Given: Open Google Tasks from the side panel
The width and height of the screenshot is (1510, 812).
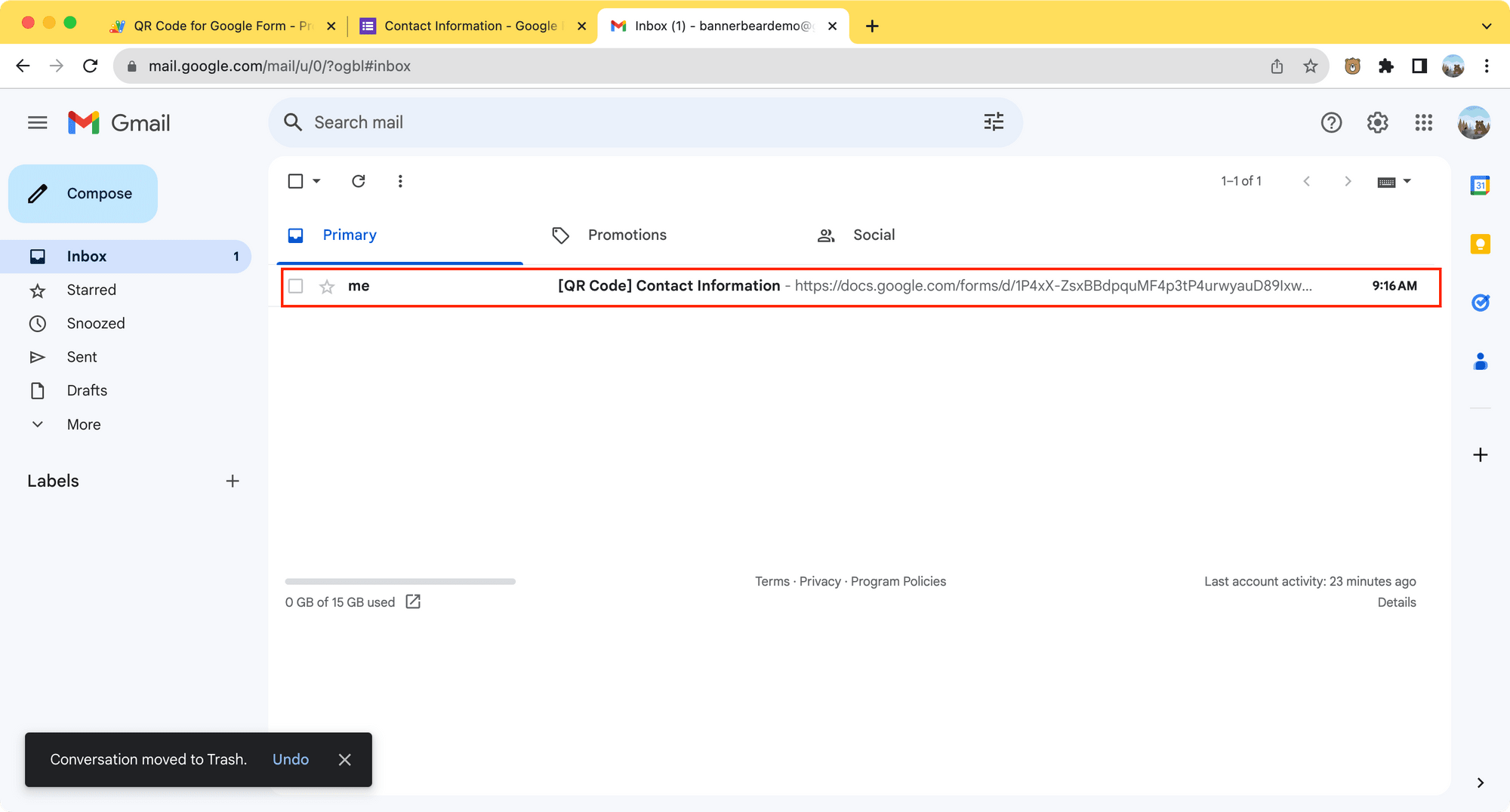Looking at the screenshot, I should [1481, 303].
